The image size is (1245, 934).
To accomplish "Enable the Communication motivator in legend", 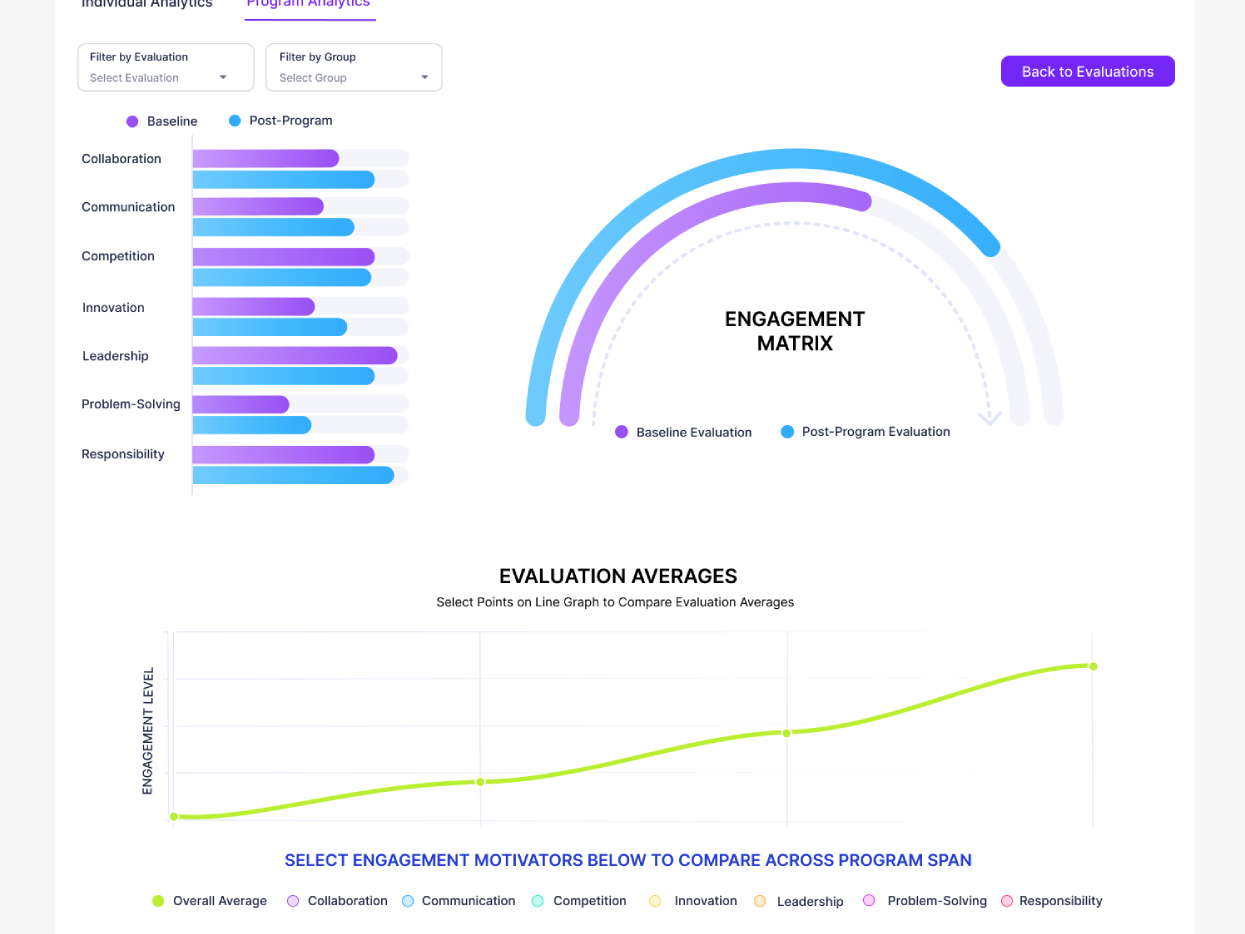I will pyautogui.click(x=408, y=901).
